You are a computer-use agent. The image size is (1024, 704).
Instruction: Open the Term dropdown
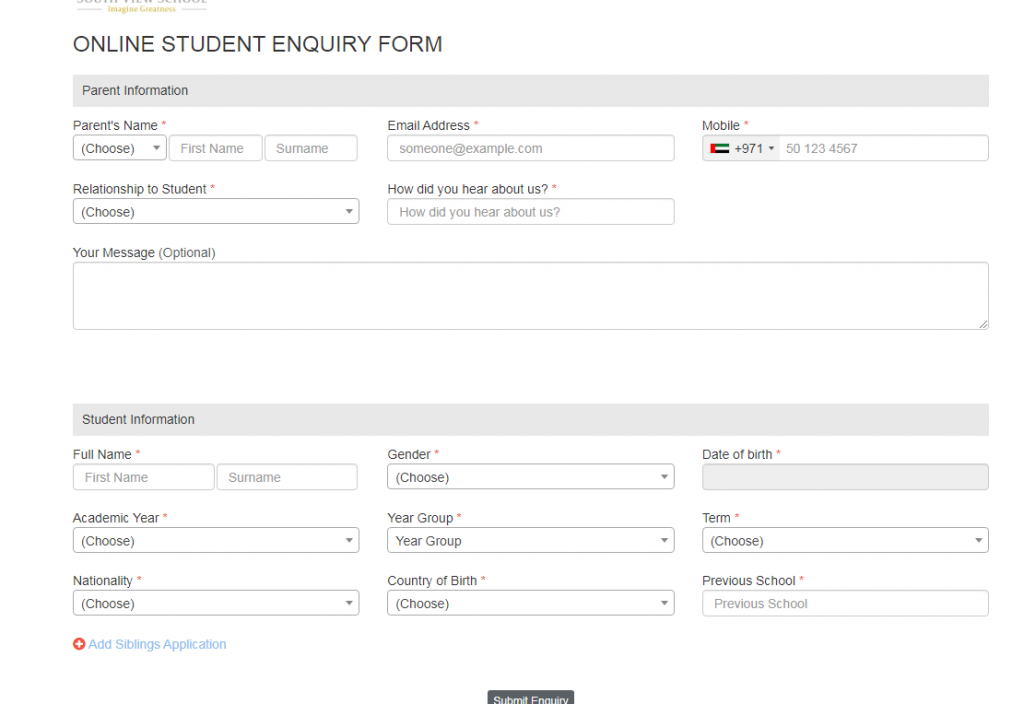(844, 541)
